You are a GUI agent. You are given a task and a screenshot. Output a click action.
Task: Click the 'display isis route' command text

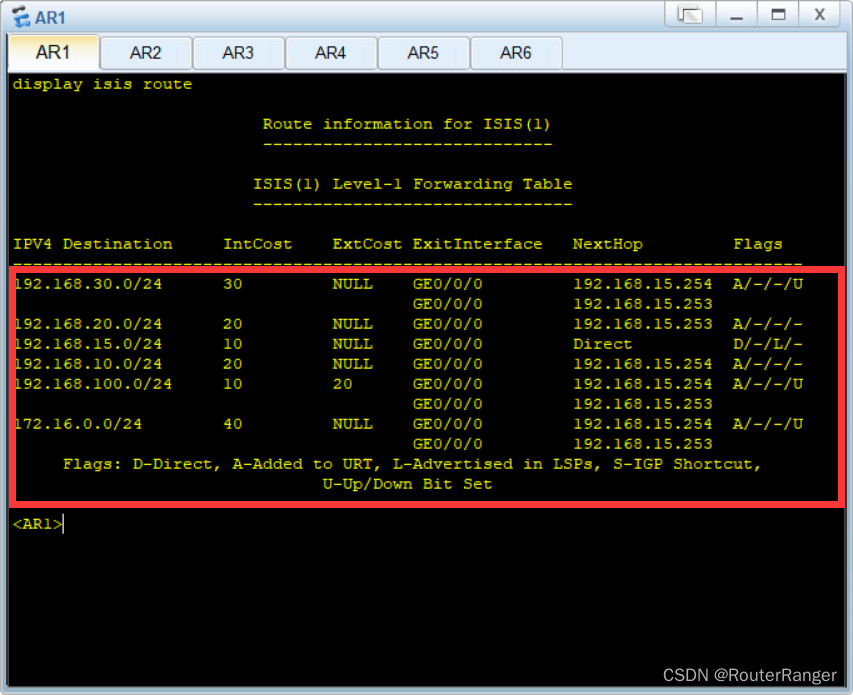pos(102,84)
